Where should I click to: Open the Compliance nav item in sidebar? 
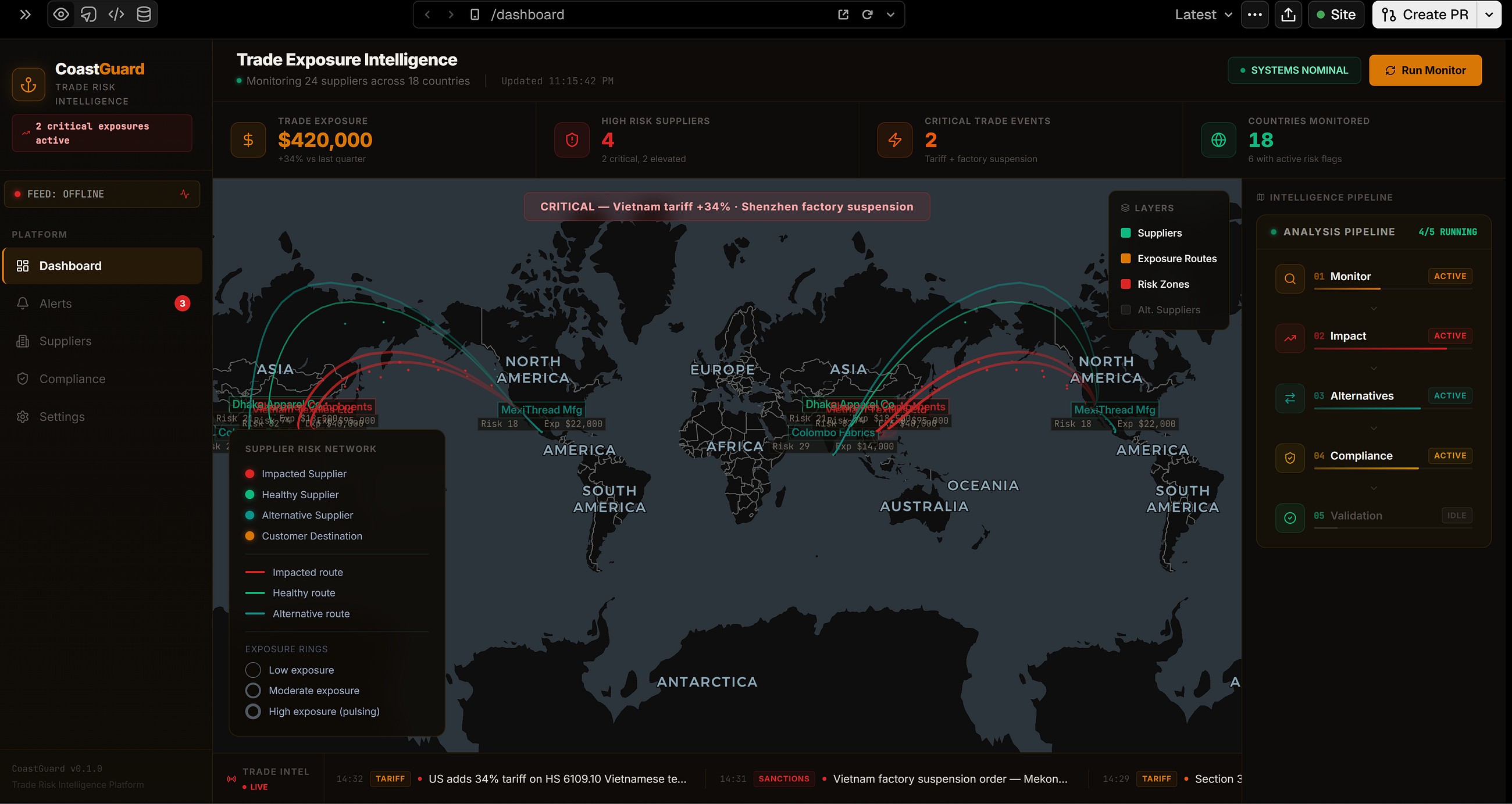(x=103, y=379)
